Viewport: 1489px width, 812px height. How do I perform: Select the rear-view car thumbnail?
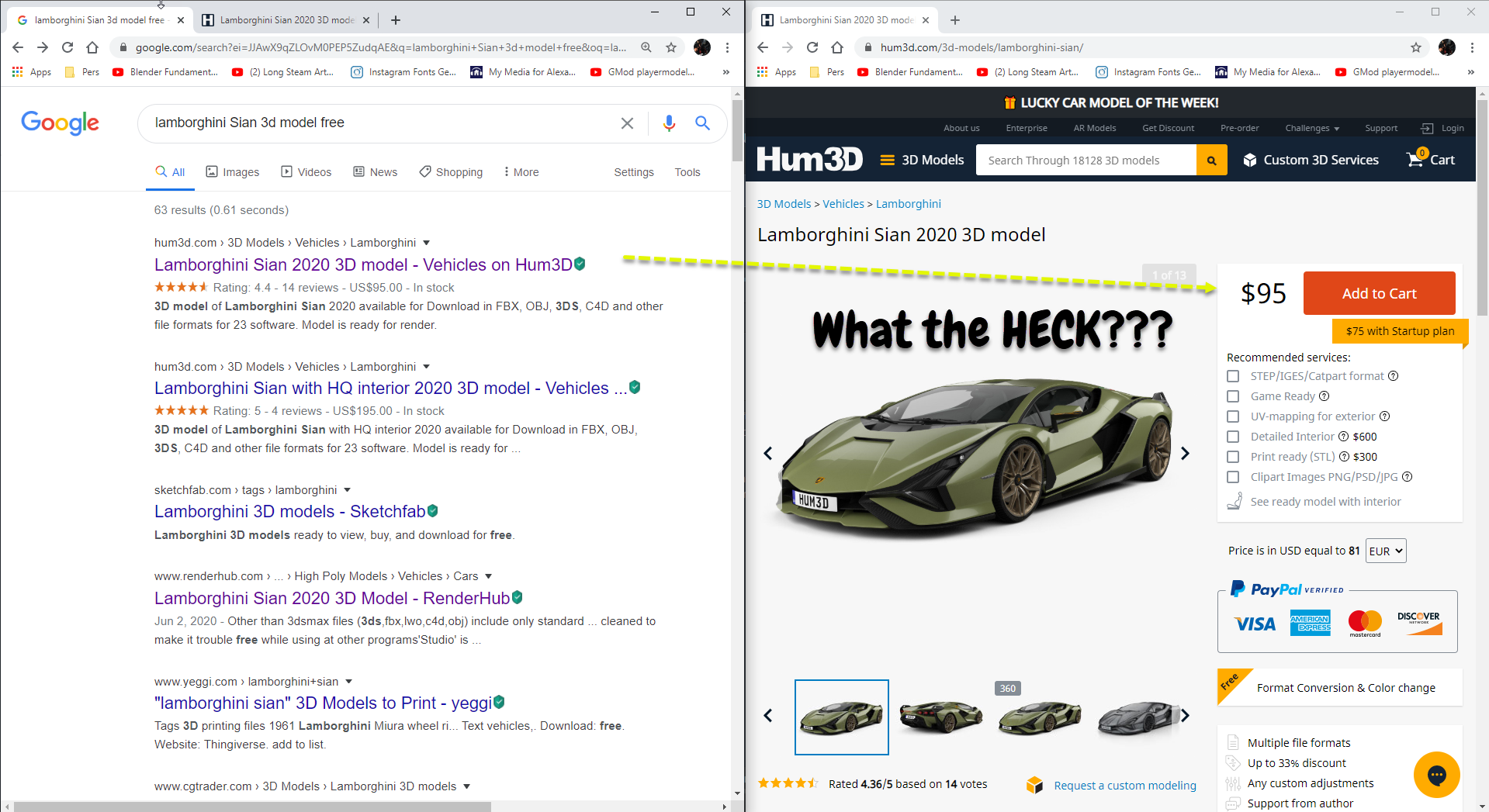point(941,717)
